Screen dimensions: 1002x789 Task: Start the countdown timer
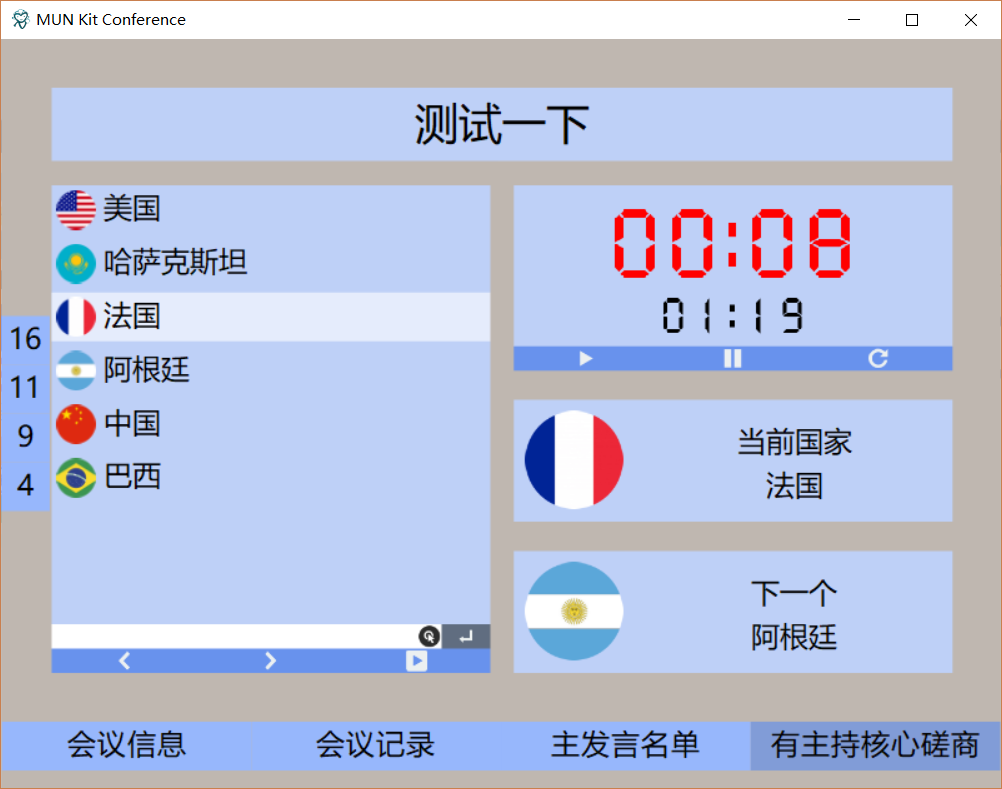(x=585, y=357)
